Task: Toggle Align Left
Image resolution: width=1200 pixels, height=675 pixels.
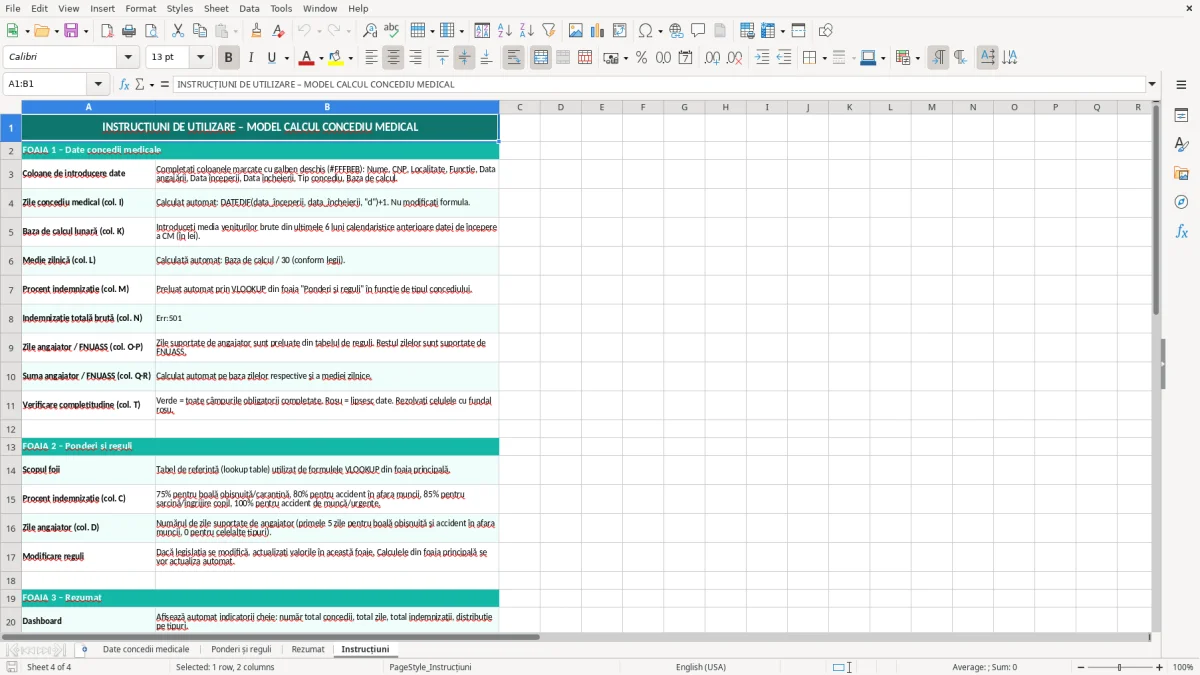Action: (x=371, y=58)
